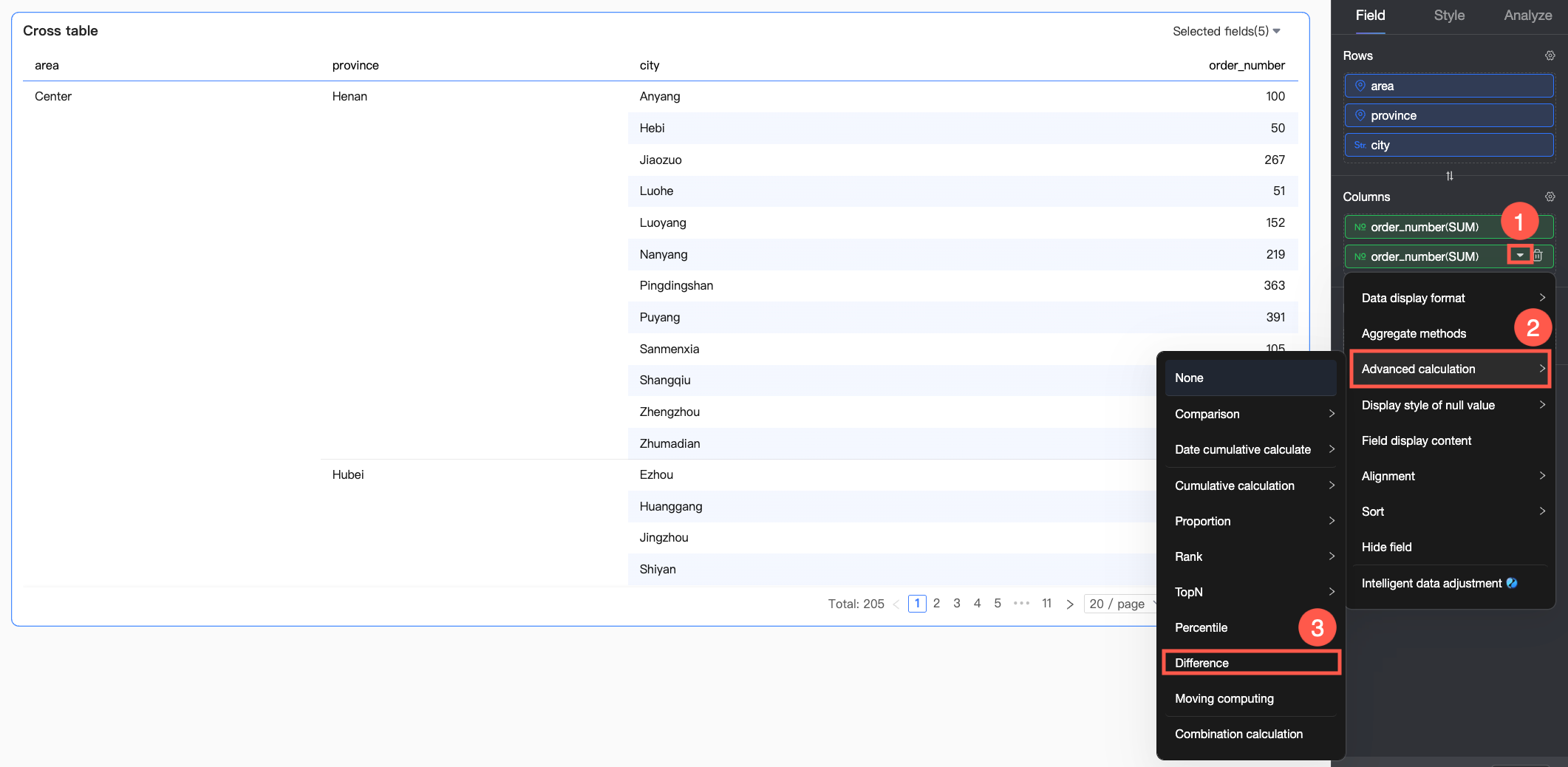Viewport: 1568px width, 767px height.
Task: Choose Percentile calculation
Action: click(x=1251, y=627)
